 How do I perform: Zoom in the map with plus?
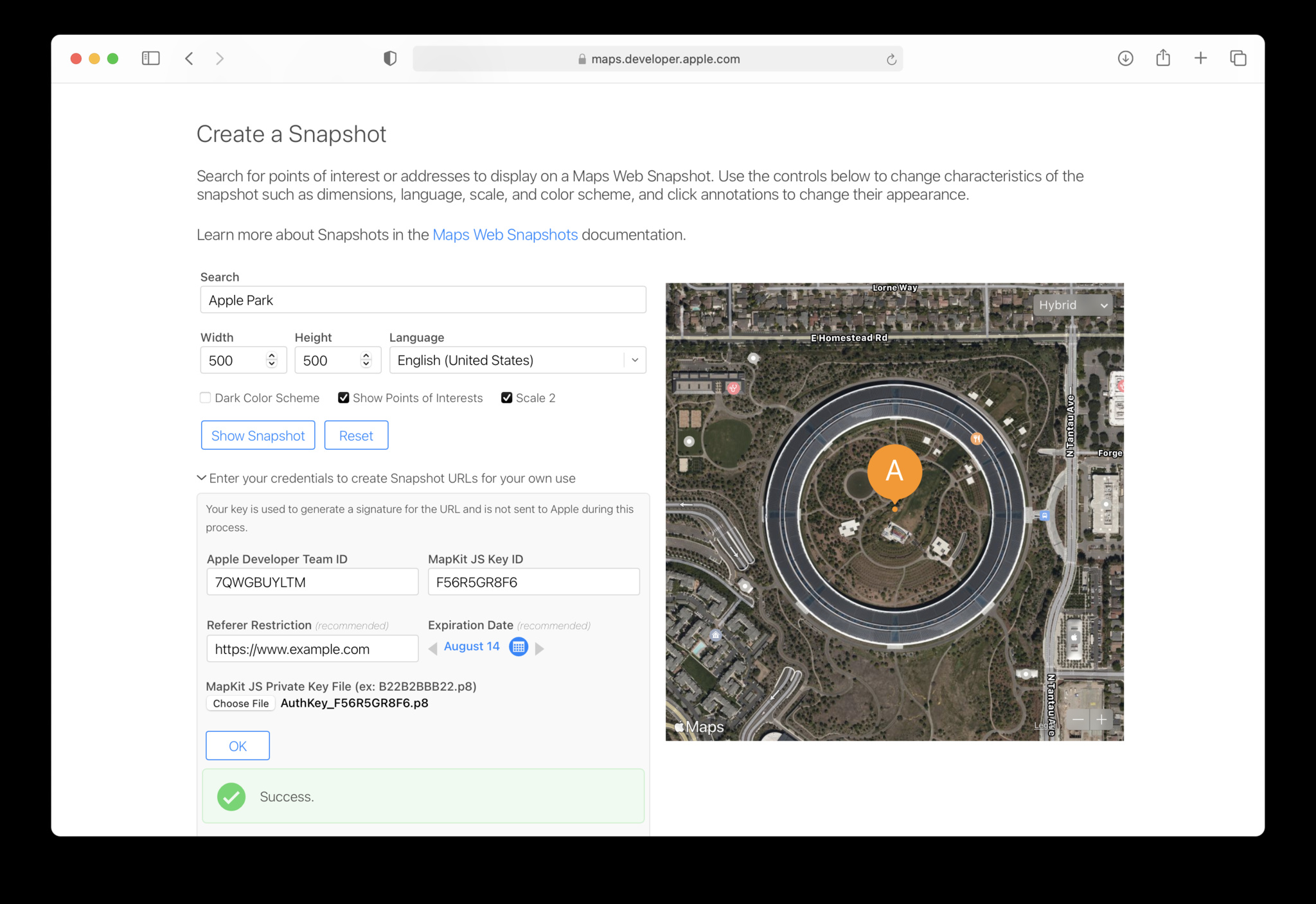click(x=1101, y=720)
